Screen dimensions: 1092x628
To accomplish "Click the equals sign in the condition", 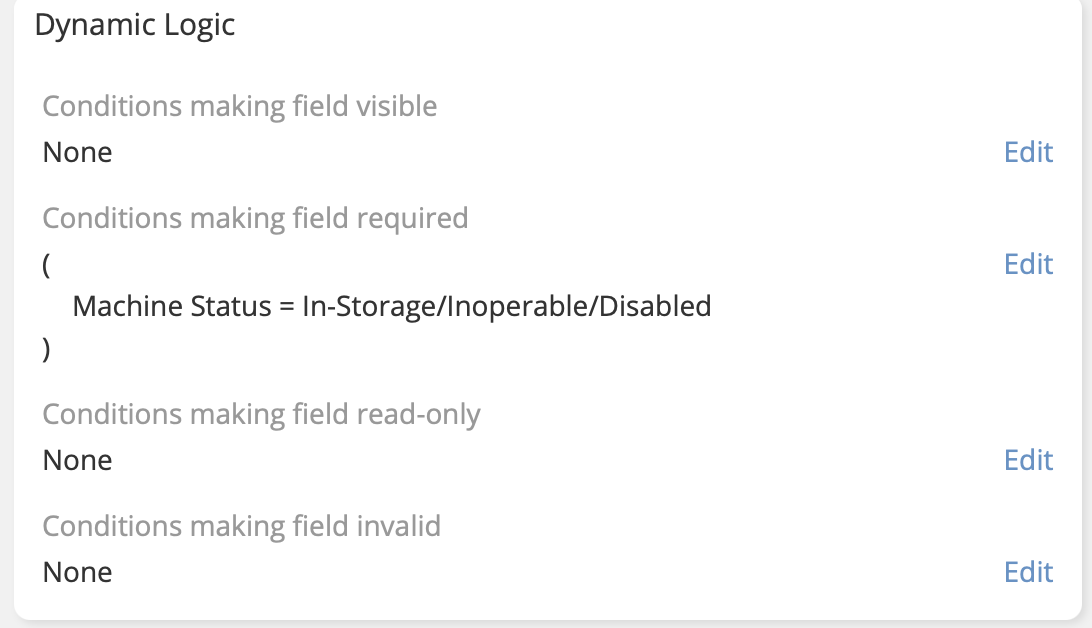I will tap(288, 307).
